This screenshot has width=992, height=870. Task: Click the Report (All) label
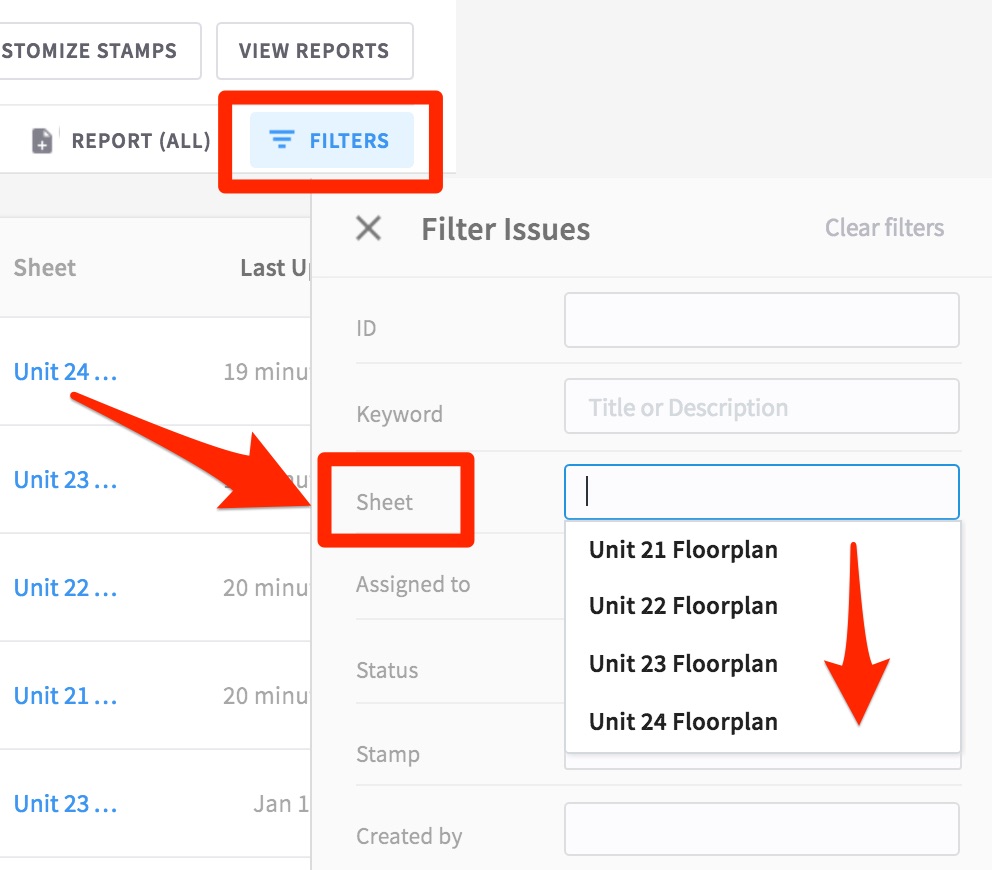[x=140, y=140]
